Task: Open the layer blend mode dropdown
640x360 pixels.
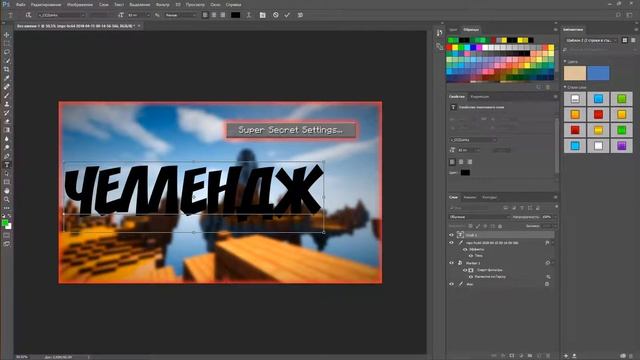Action: [x=479, y=217]
